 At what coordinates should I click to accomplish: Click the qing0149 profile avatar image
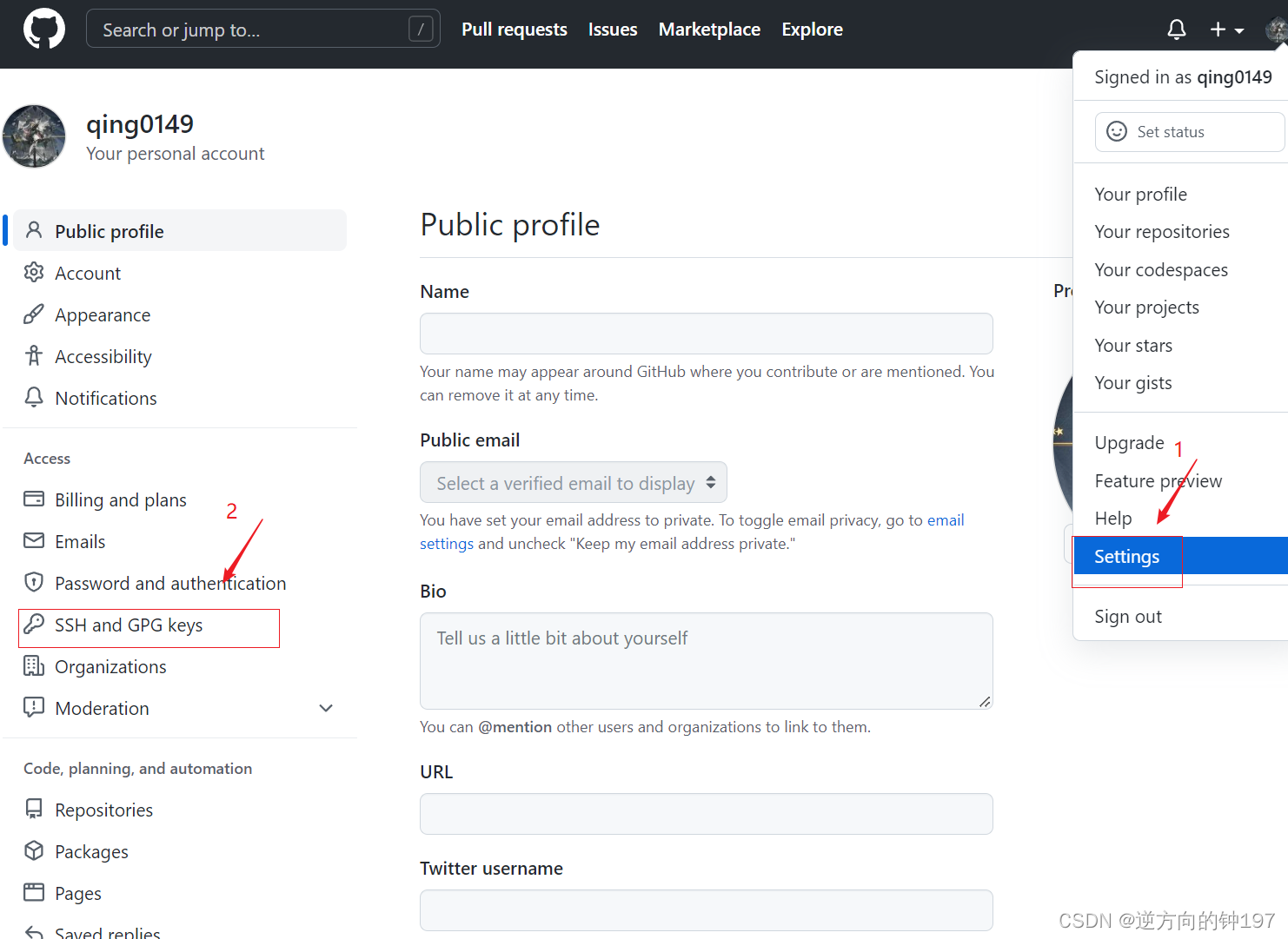pos(34,136)
